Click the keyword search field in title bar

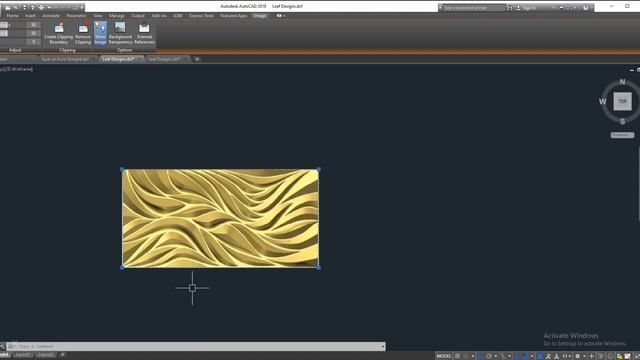474,8
